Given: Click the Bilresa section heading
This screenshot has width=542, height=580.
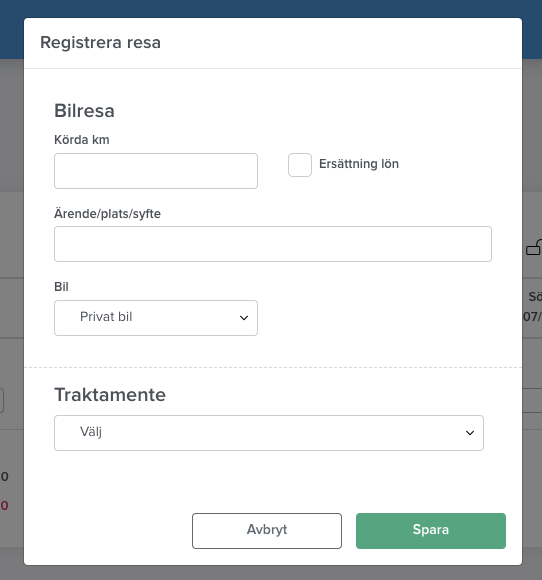Looking at the screenshot, I should click(84, 111).
